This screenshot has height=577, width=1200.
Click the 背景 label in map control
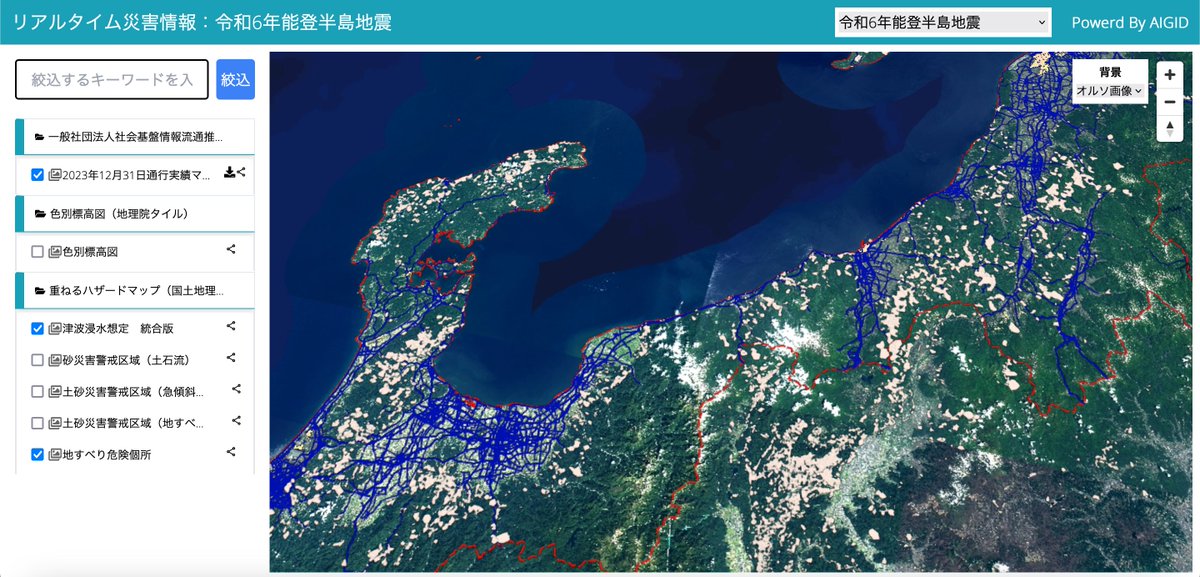[x=1110, y=72]
